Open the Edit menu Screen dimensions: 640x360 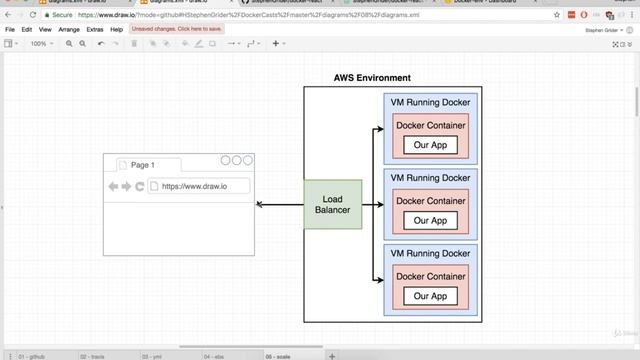[27, 29]
